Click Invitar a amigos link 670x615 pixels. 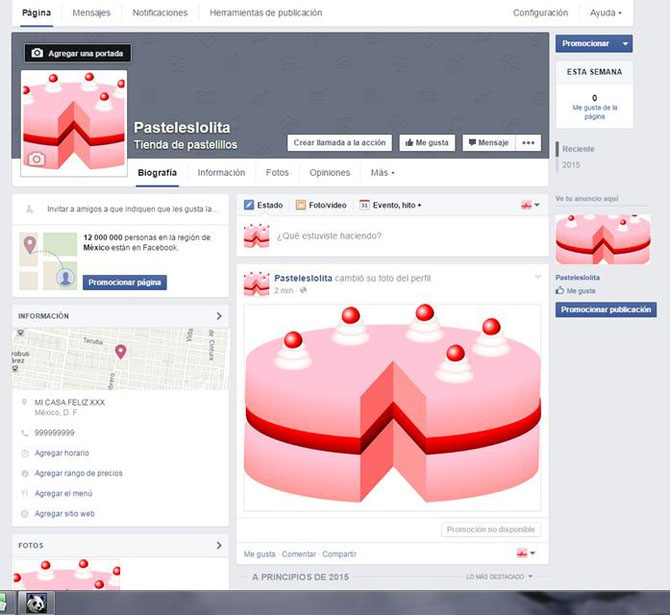tap(132, 209)
